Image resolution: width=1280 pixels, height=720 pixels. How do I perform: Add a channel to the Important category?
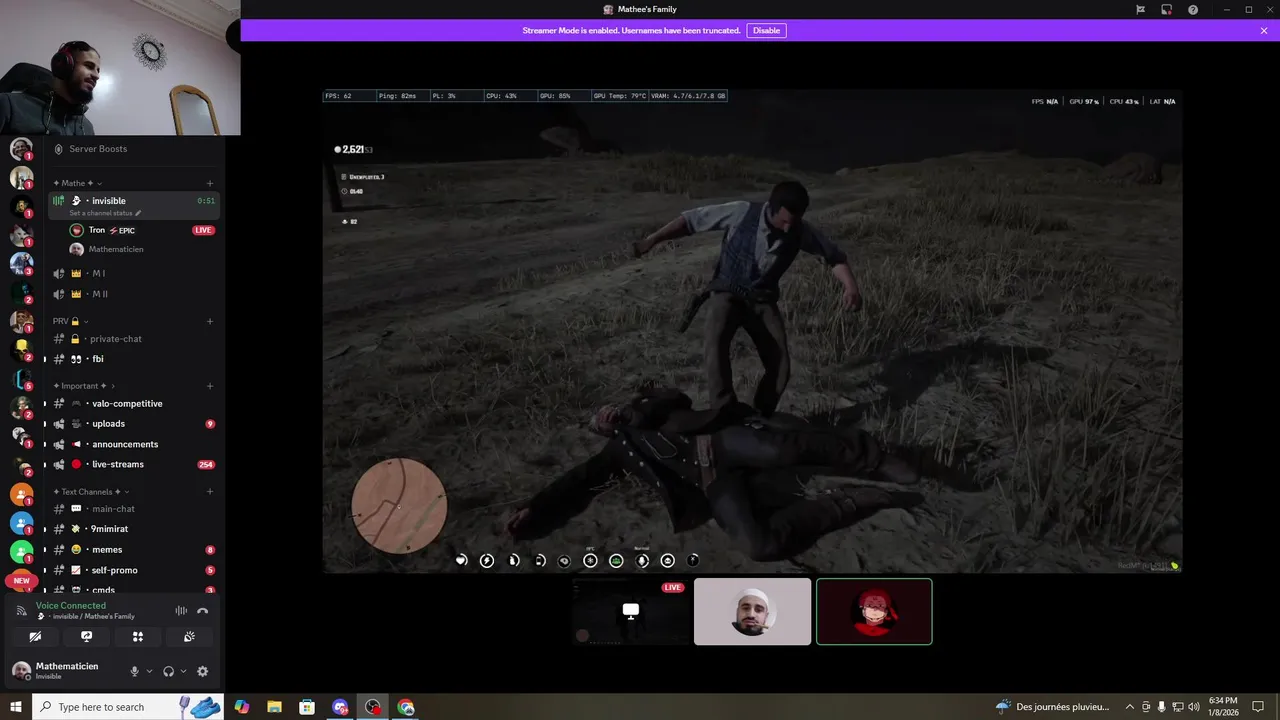coord(210,386)
